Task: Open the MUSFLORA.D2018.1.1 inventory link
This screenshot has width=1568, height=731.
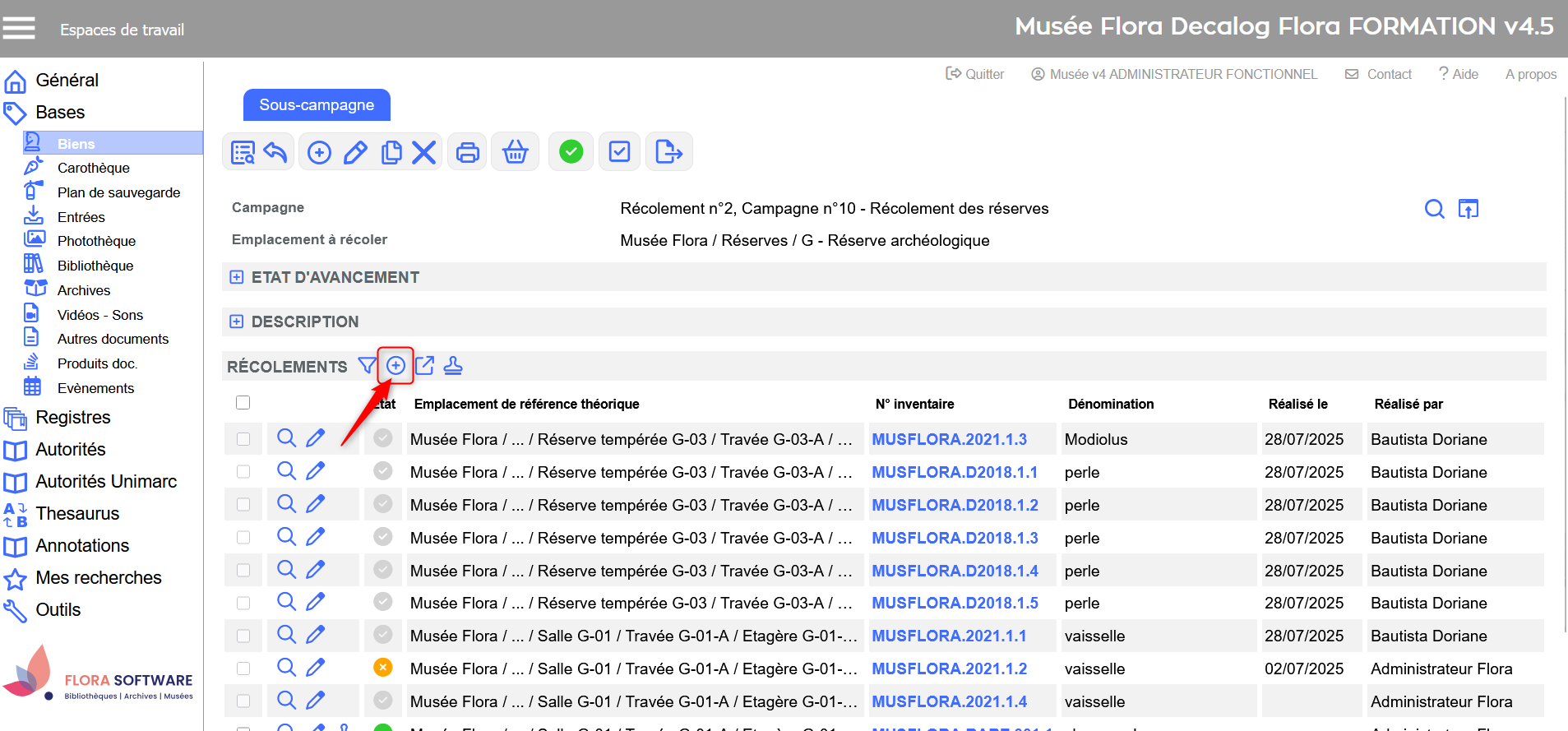Action: pyautogui.click(x=955, y=472)
